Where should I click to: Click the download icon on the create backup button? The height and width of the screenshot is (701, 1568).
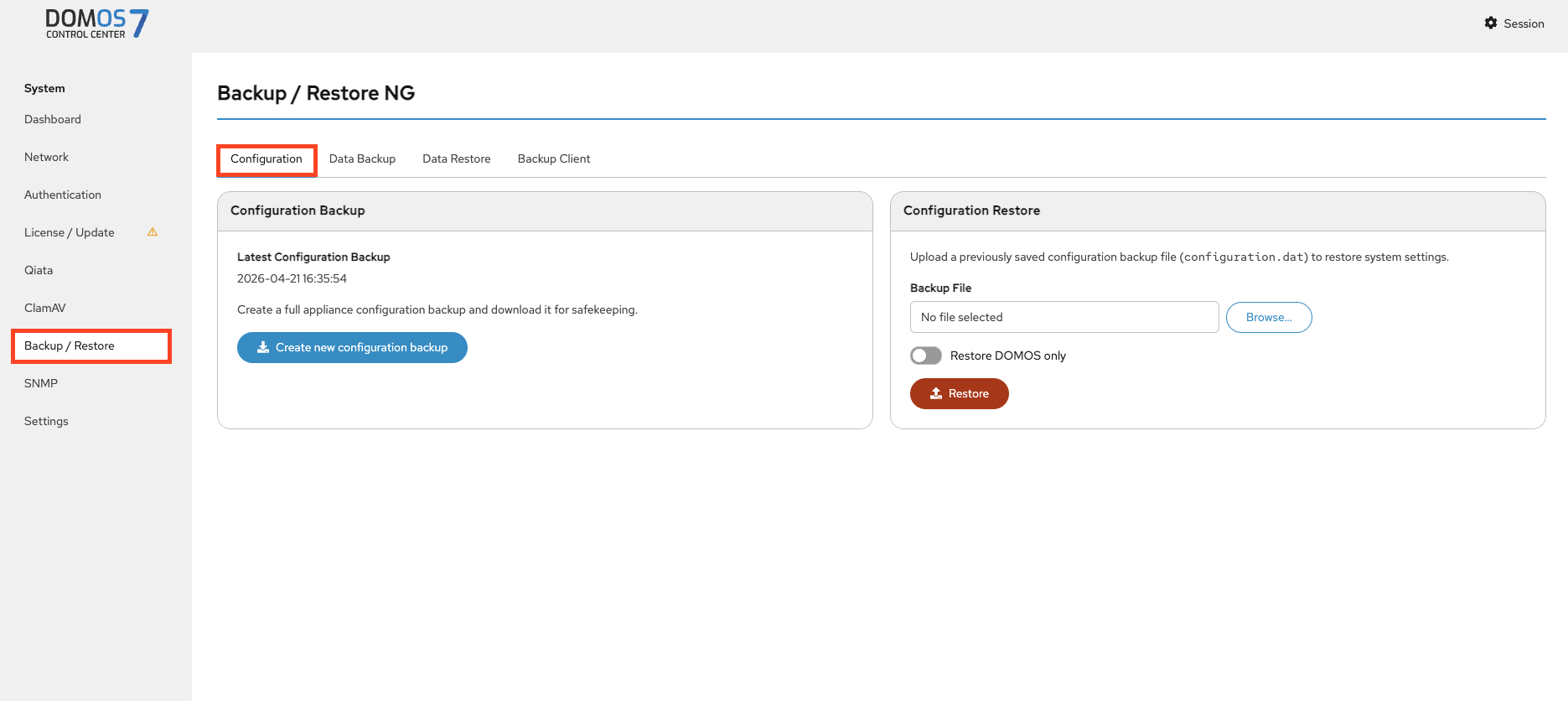pyautogui.click(x=263, y=347)
